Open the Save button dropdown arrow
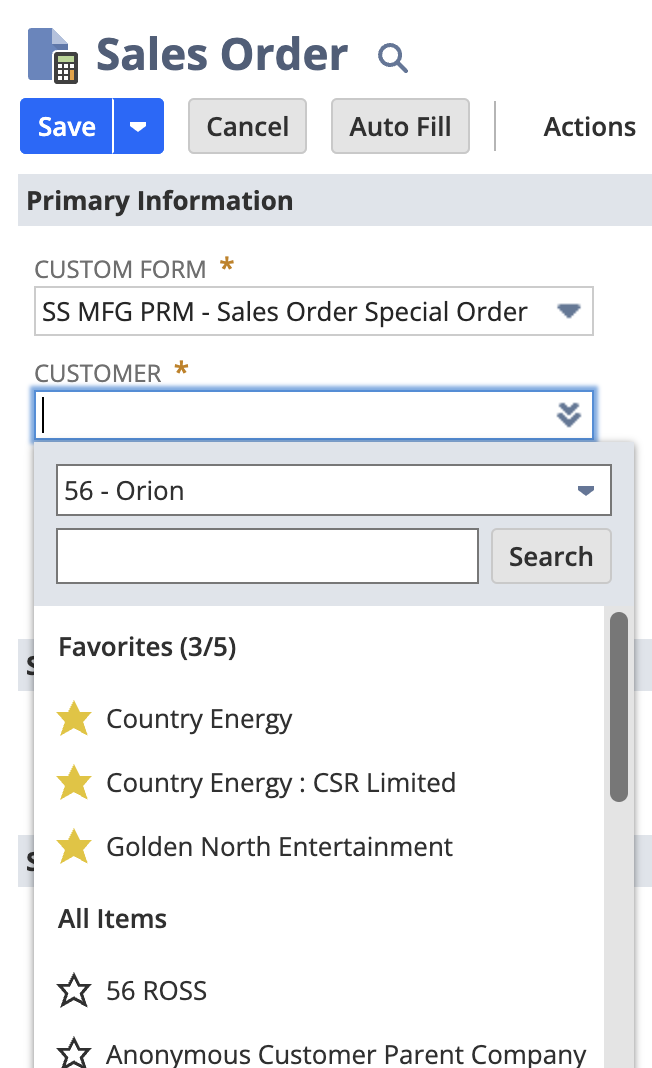 click(139, 127)
